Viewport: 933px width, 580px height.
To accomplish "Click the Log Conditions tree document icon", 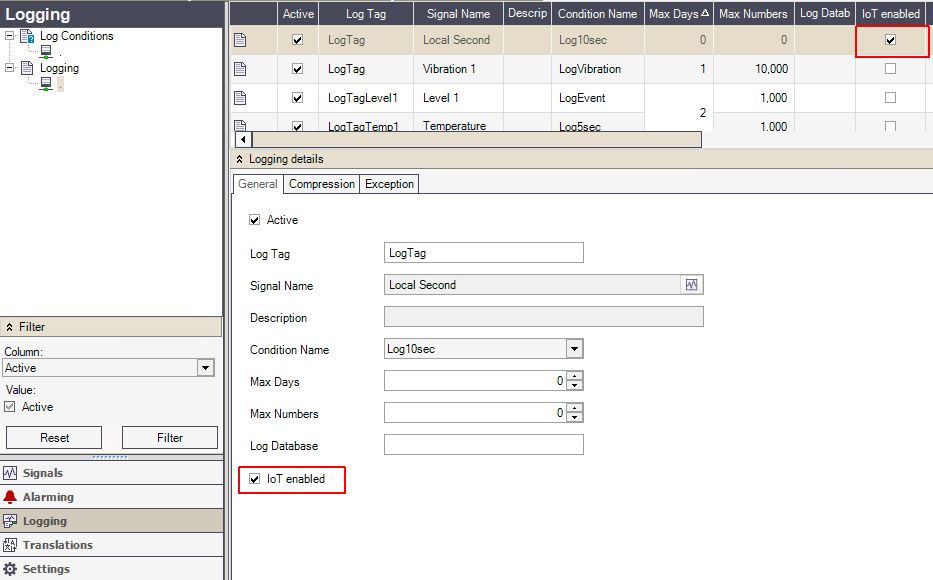I will 27,36.
